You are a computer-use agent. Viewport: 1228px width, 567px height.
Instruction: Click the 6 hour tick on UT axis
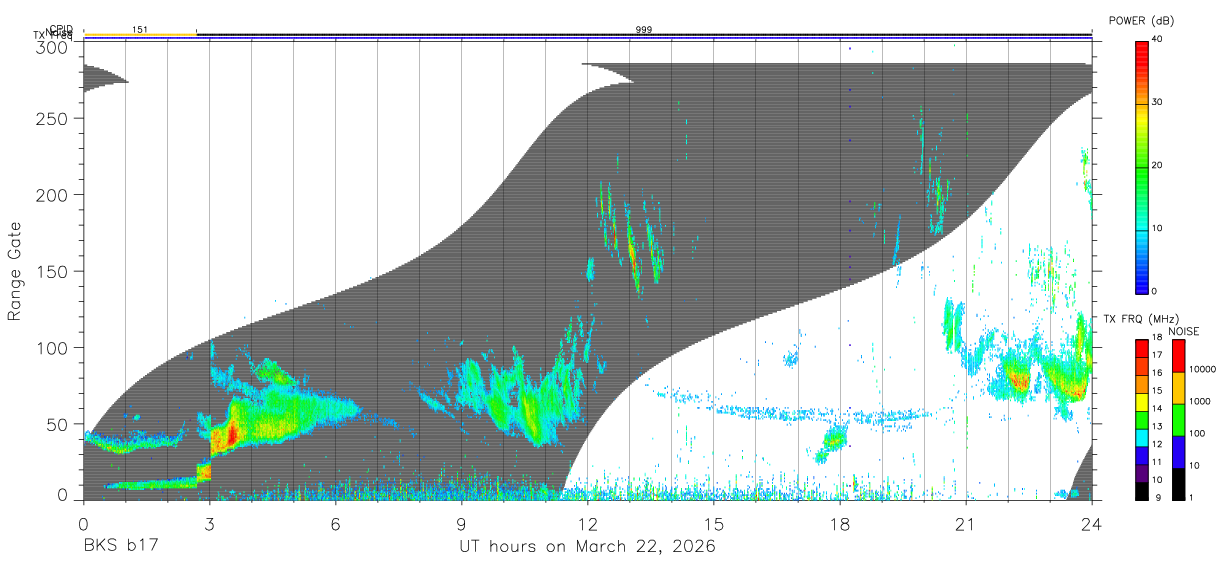335,524
